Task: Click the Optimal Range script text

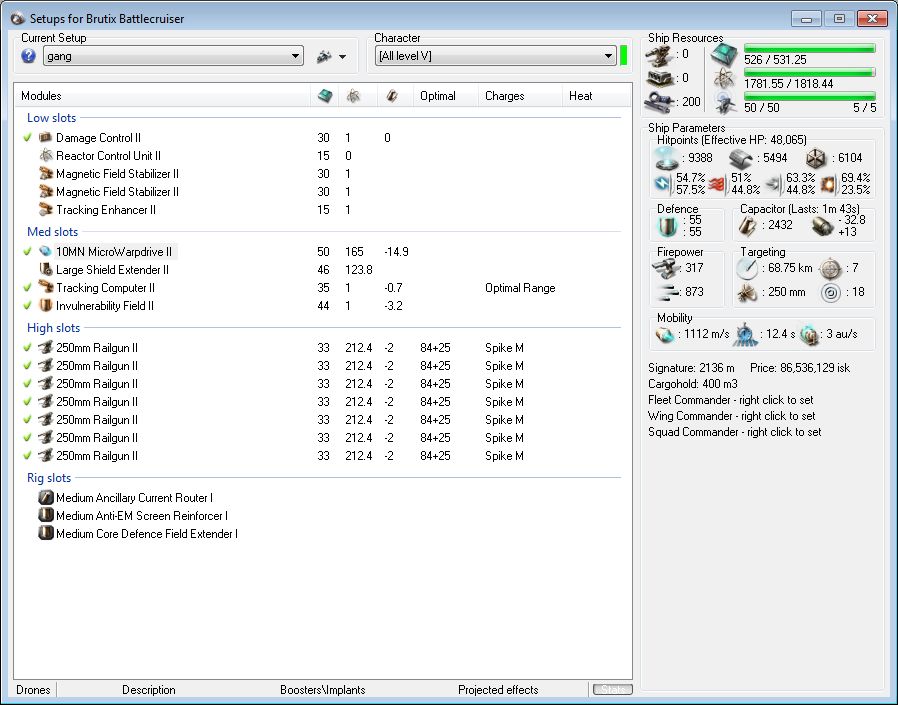Action: pos(520,287)
